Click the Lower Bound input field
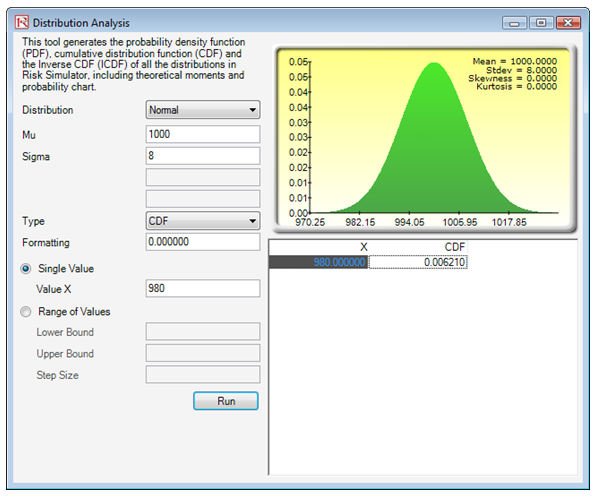 [x=203, y=331]
